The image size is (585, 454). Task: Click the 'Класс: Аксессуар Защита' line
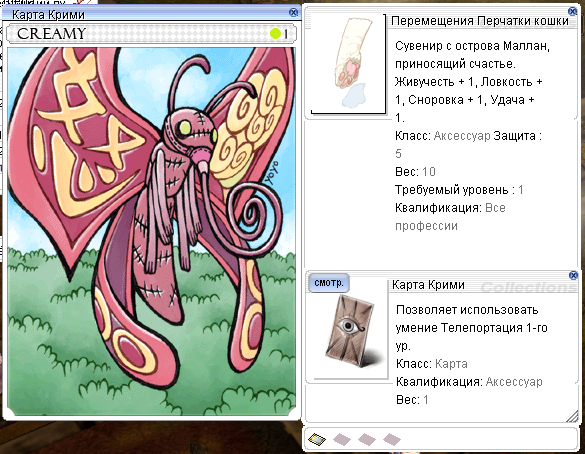tap(469, 136)
